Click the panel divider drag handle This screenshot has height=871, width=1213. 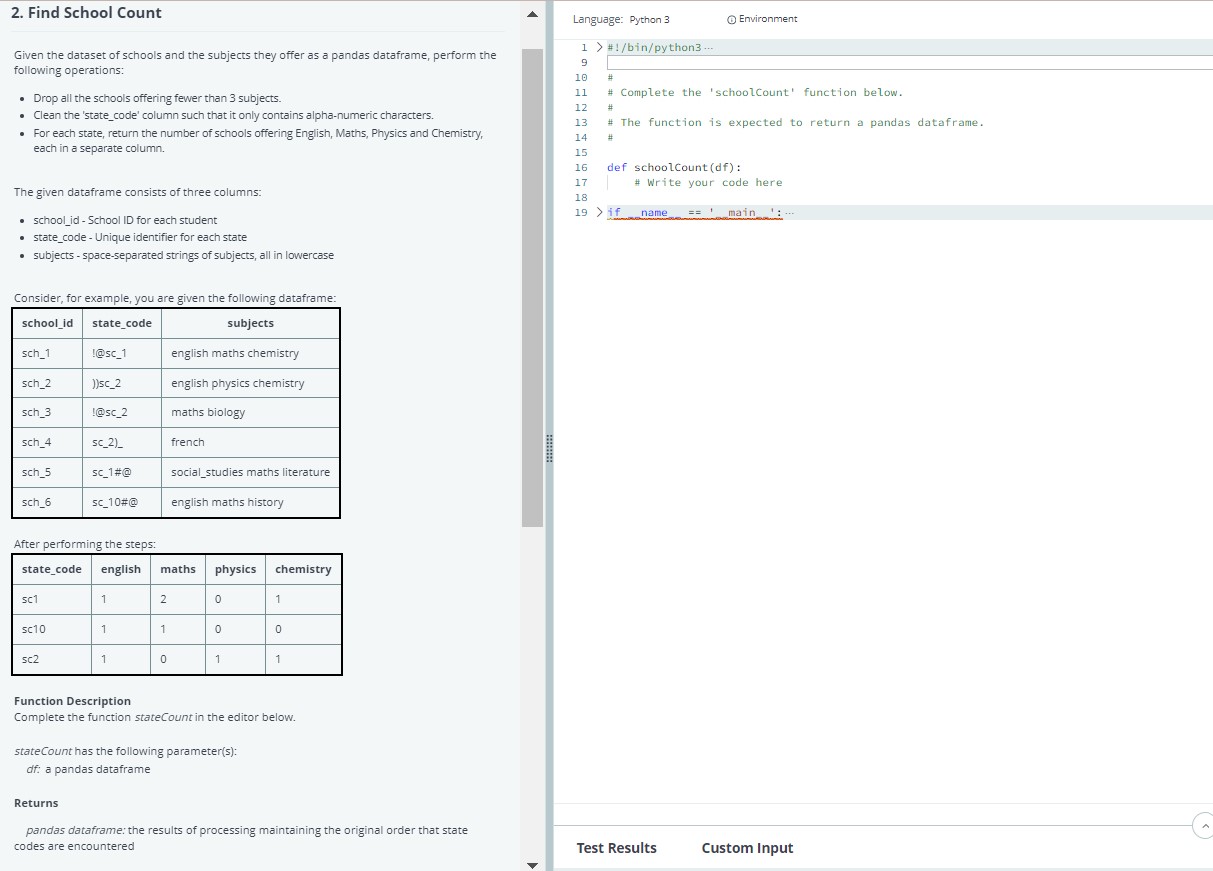coord(547,448)
